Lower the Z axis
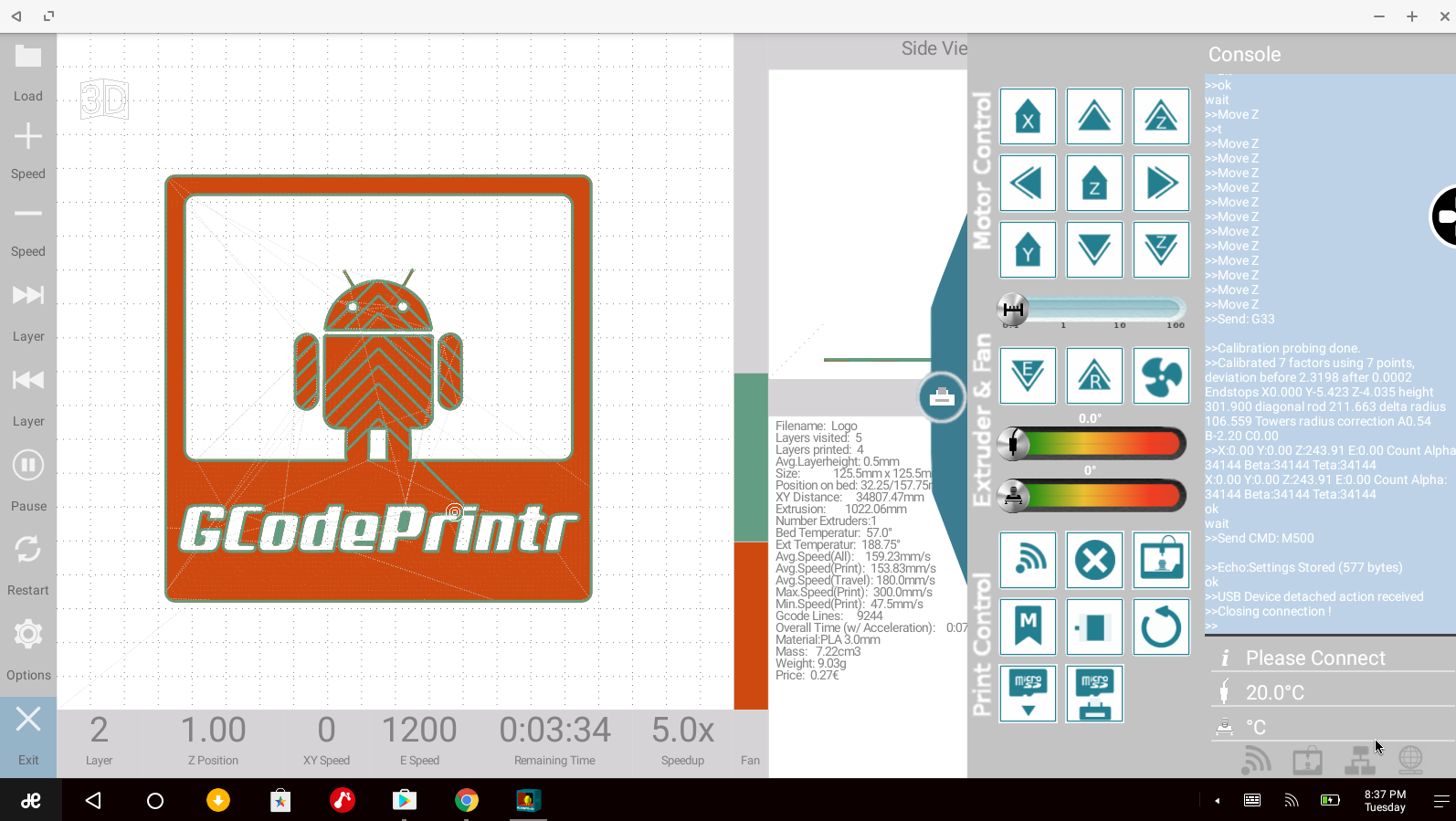This screenshot has width=1456, height=821. click(1161, 249)
